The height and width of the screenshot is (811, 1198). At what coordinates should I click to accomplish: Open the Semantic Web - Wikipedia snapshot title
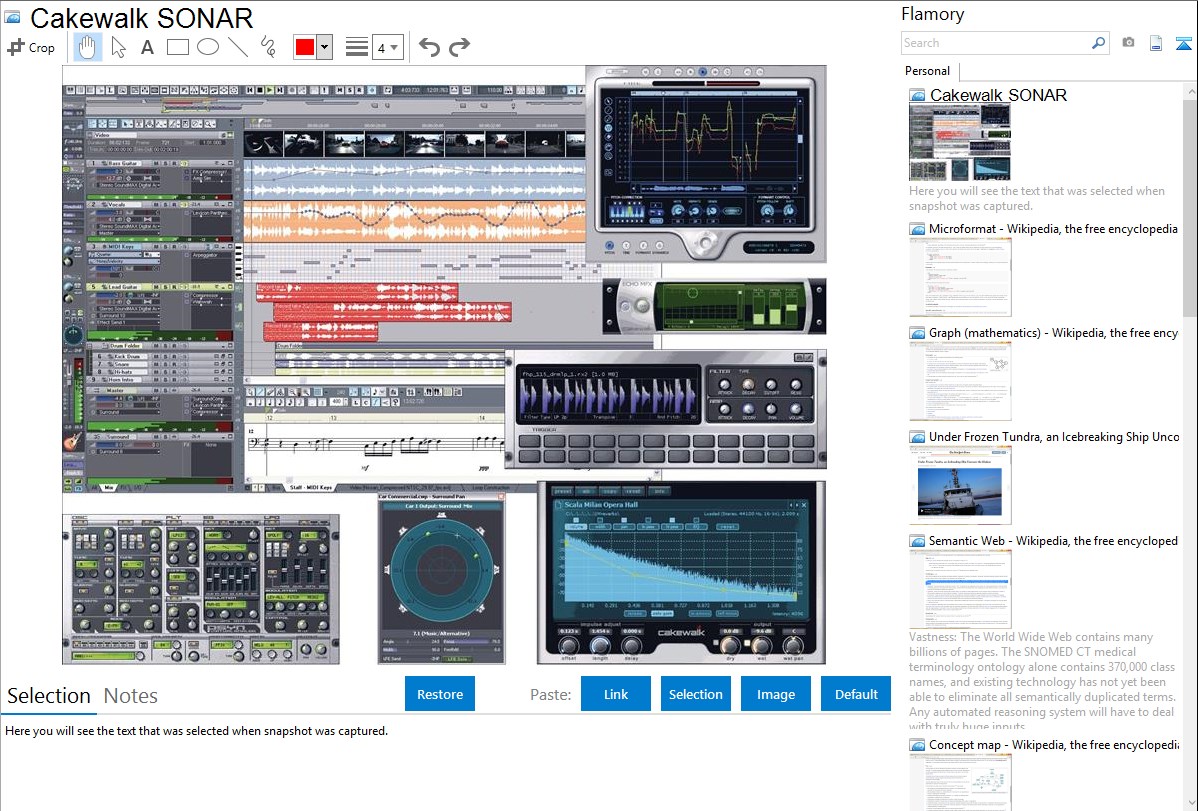(x=1053, y=540)
